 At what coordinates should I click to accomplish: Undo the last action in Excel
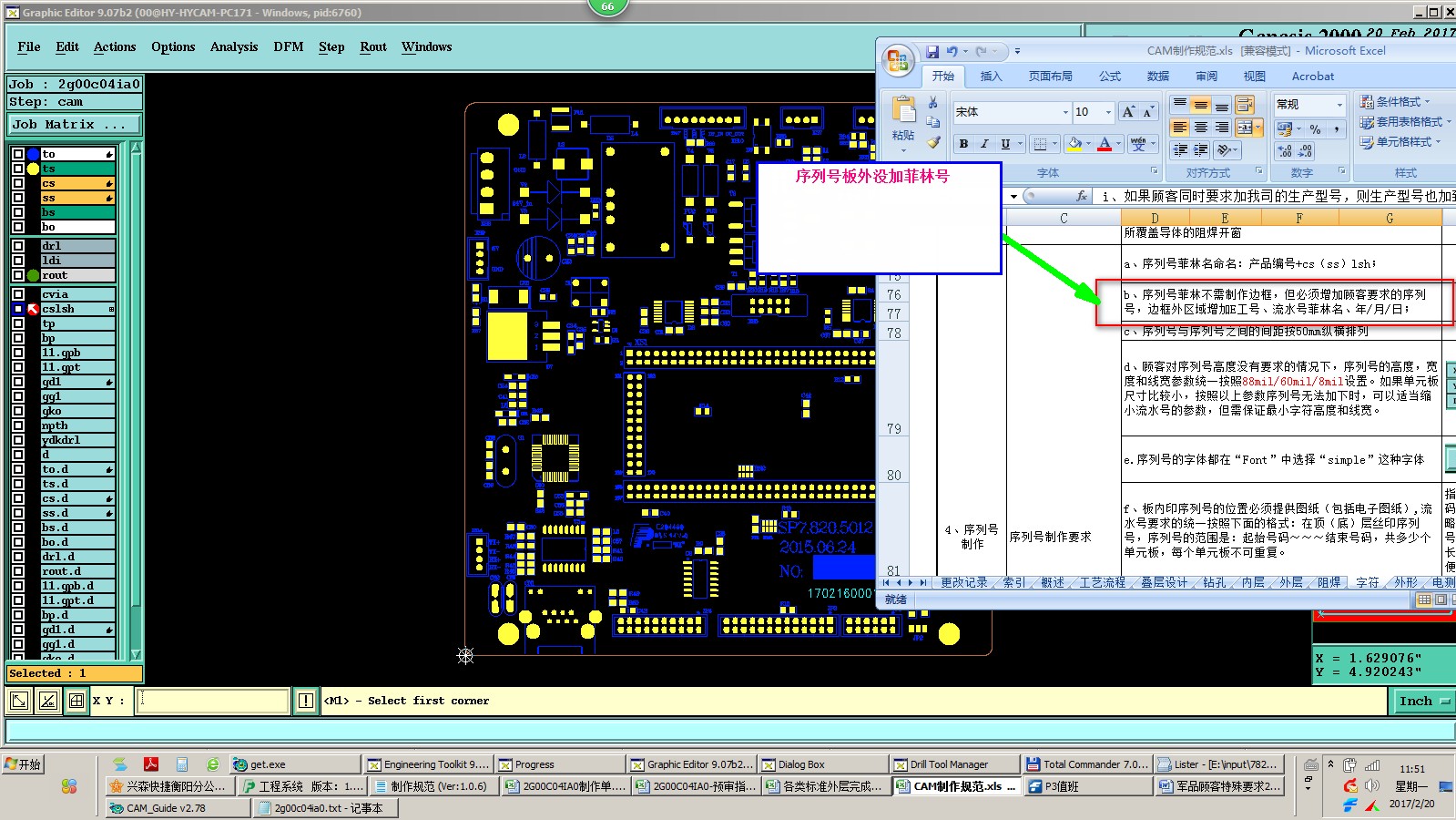(x=952, y=52)
